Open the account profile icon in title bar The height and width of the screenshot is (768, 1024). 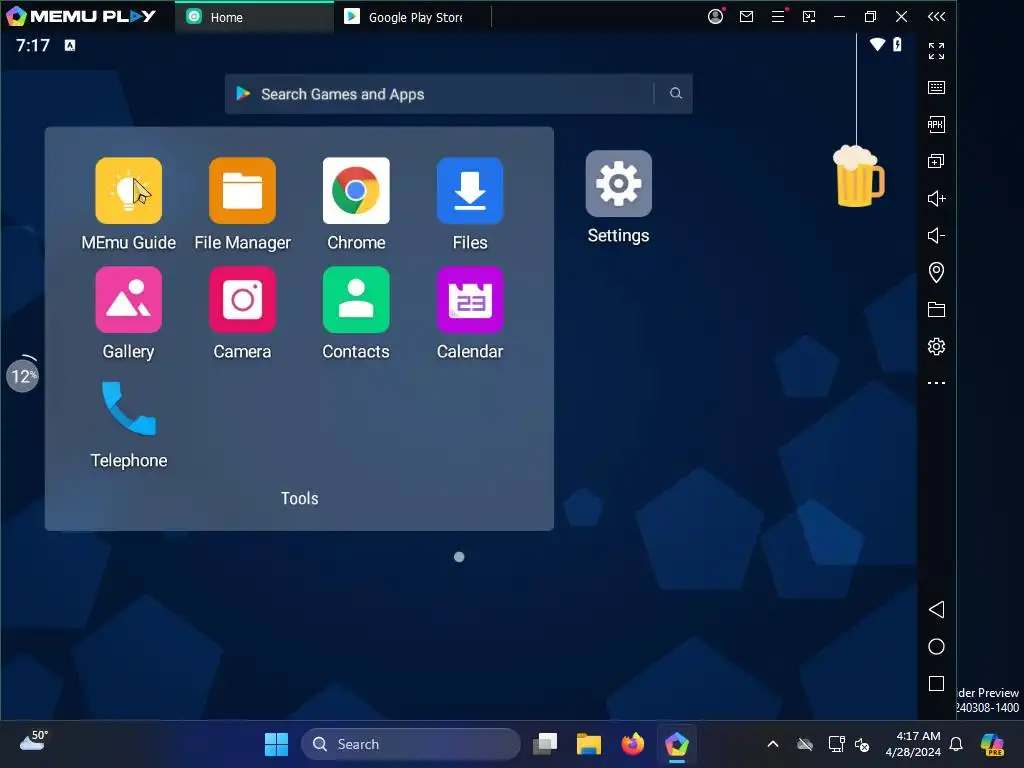pos(716,16)
